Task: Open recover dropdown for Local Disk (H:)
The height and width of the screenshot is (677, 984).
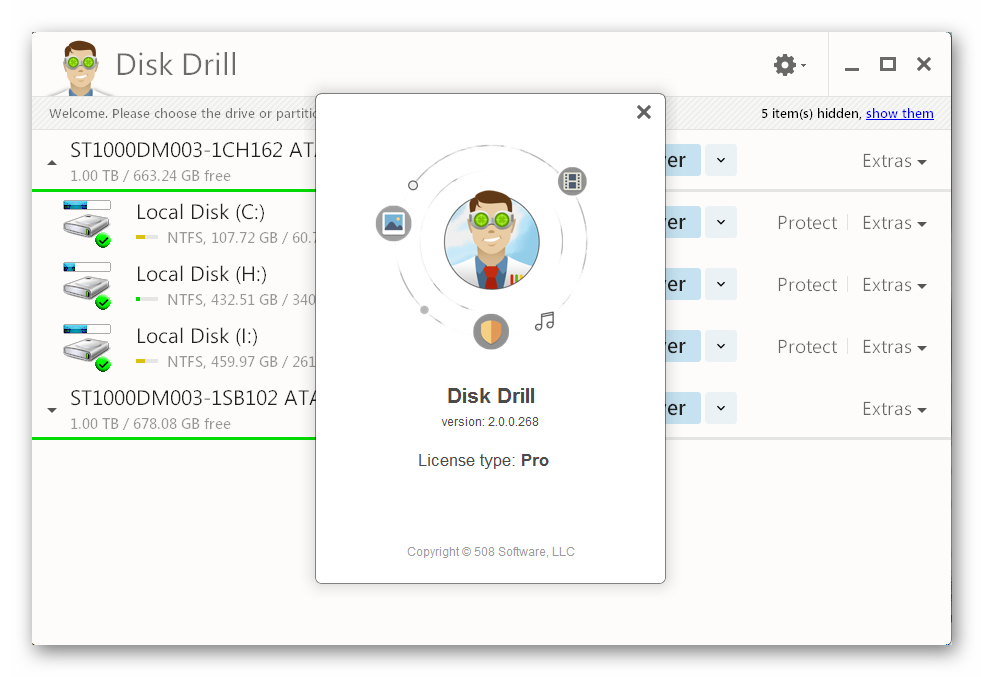Action: tap(720, 284)
